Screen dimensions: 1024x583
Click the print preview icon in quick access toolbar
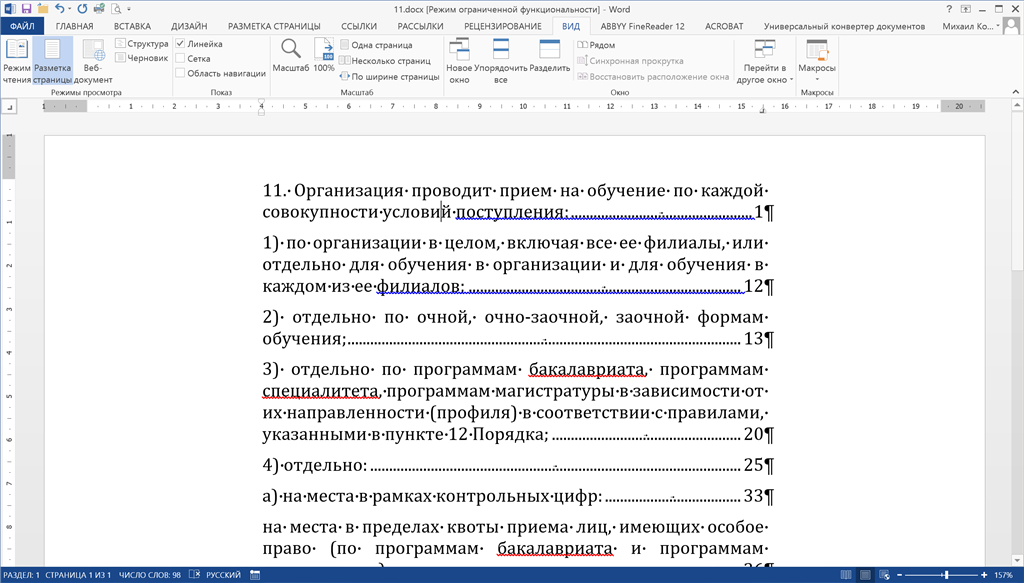(116, 9)
